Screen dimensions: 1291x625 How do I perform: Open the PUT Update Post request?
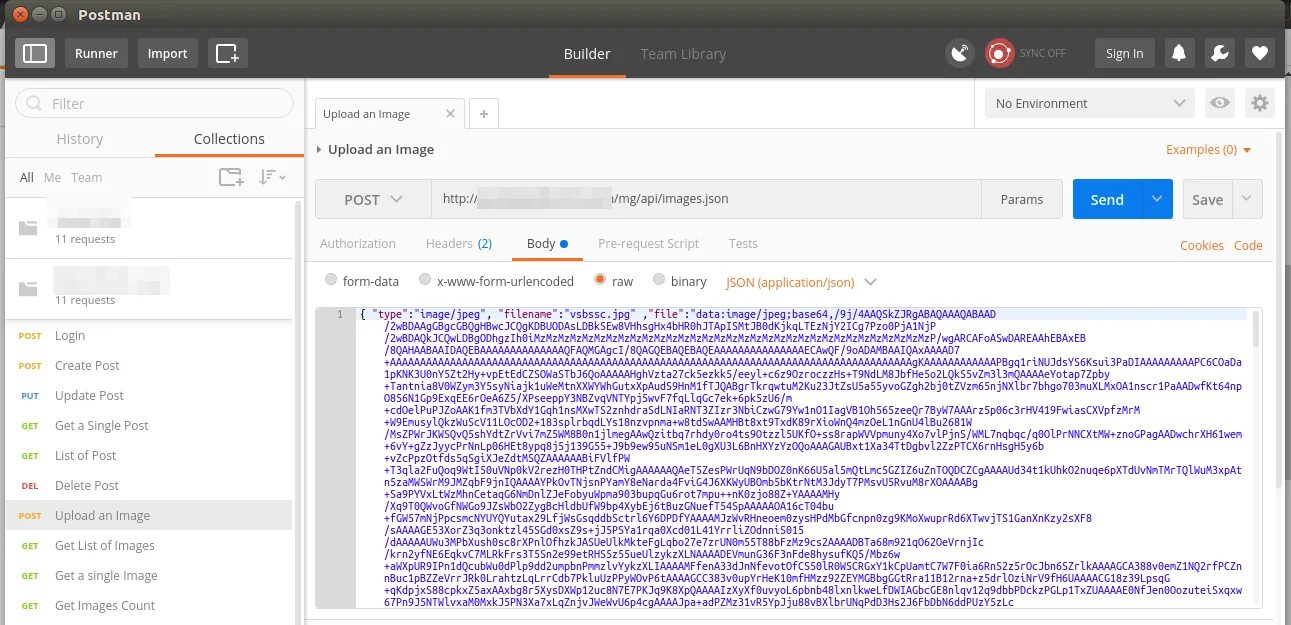click(148, 395)
